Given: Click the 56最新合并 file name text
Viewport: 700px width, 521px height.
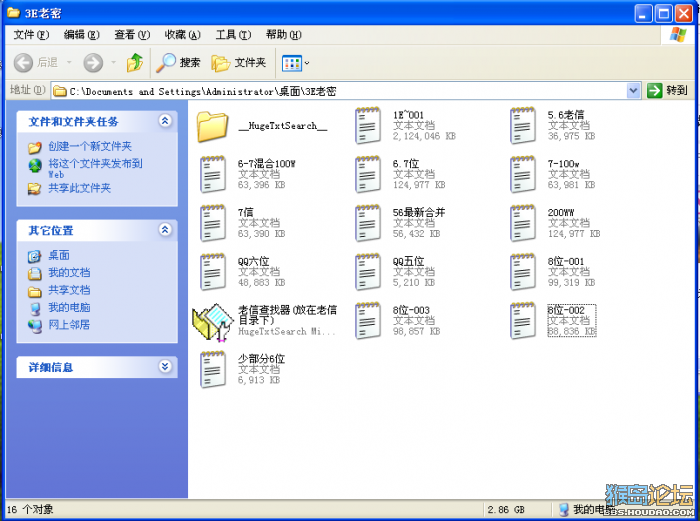Looking at the screenshot, I should tap(419, 213).
